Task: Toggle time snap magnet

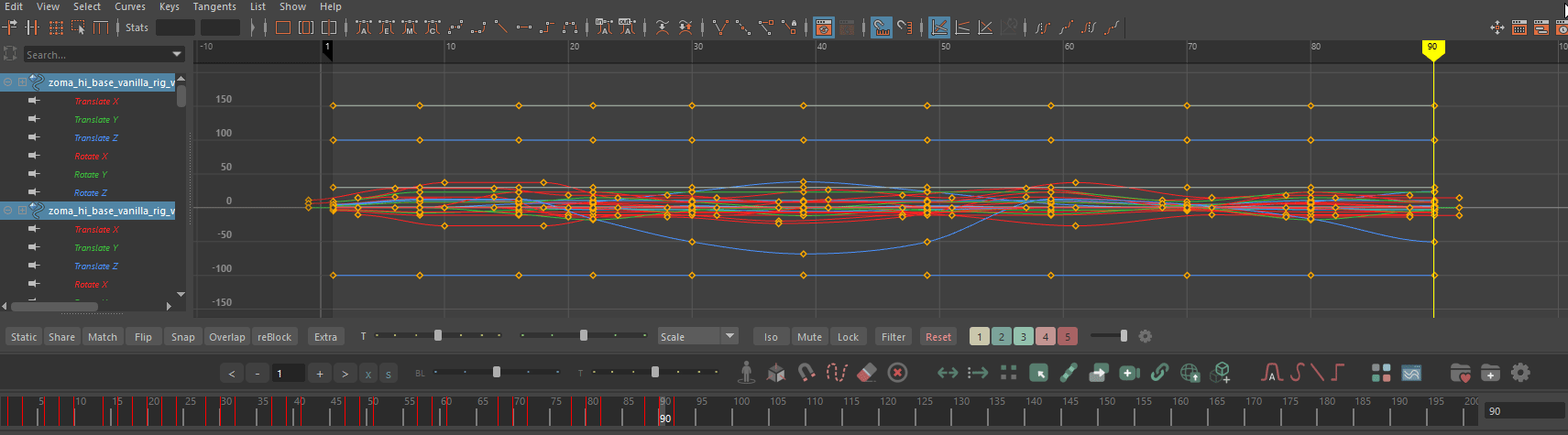Action: coord(882,27)
